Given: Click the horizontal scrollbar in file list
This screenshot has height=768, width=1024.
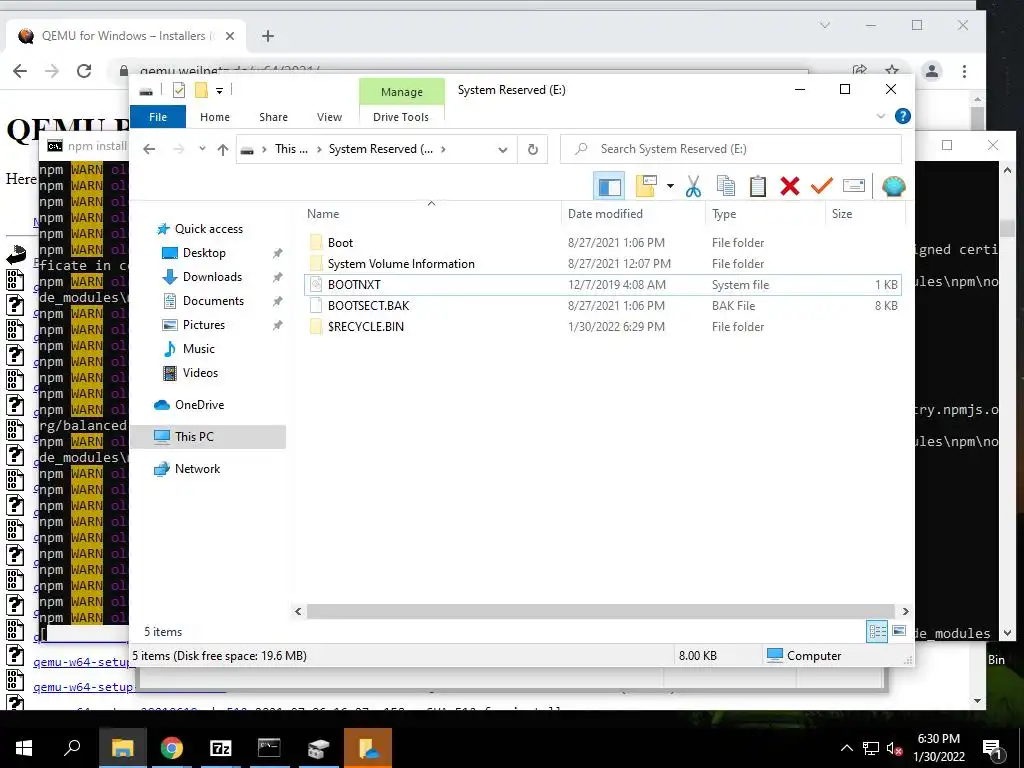Looking at the screenshot, I should (x=600, y=612).
